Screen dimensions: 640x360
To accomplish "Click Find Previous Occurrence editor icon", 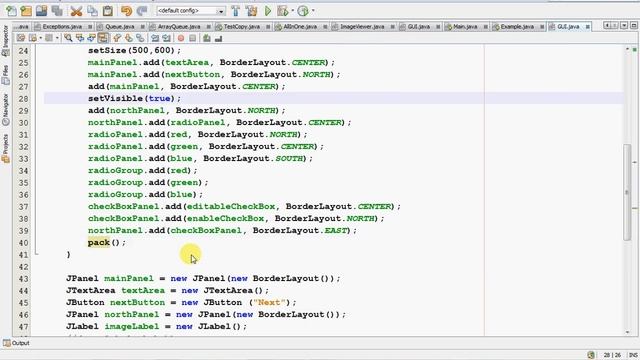I will (80, 38).
